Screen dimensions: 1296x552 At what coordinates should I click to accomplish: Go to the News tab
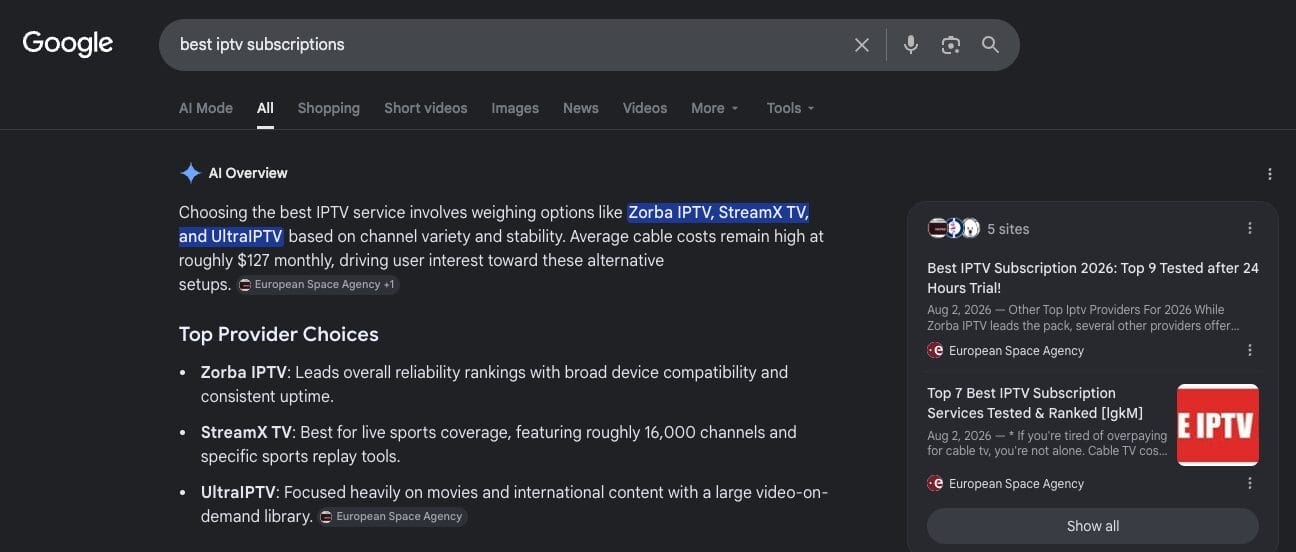point(580,108)
